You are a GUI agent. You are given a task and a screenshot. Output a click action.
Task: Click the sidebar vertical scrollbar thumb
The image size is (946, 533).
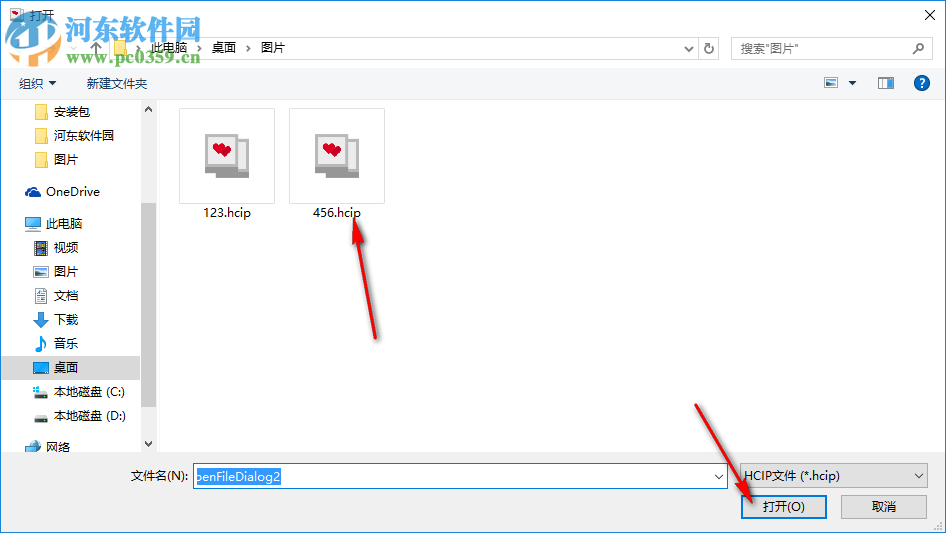point(148,305)
